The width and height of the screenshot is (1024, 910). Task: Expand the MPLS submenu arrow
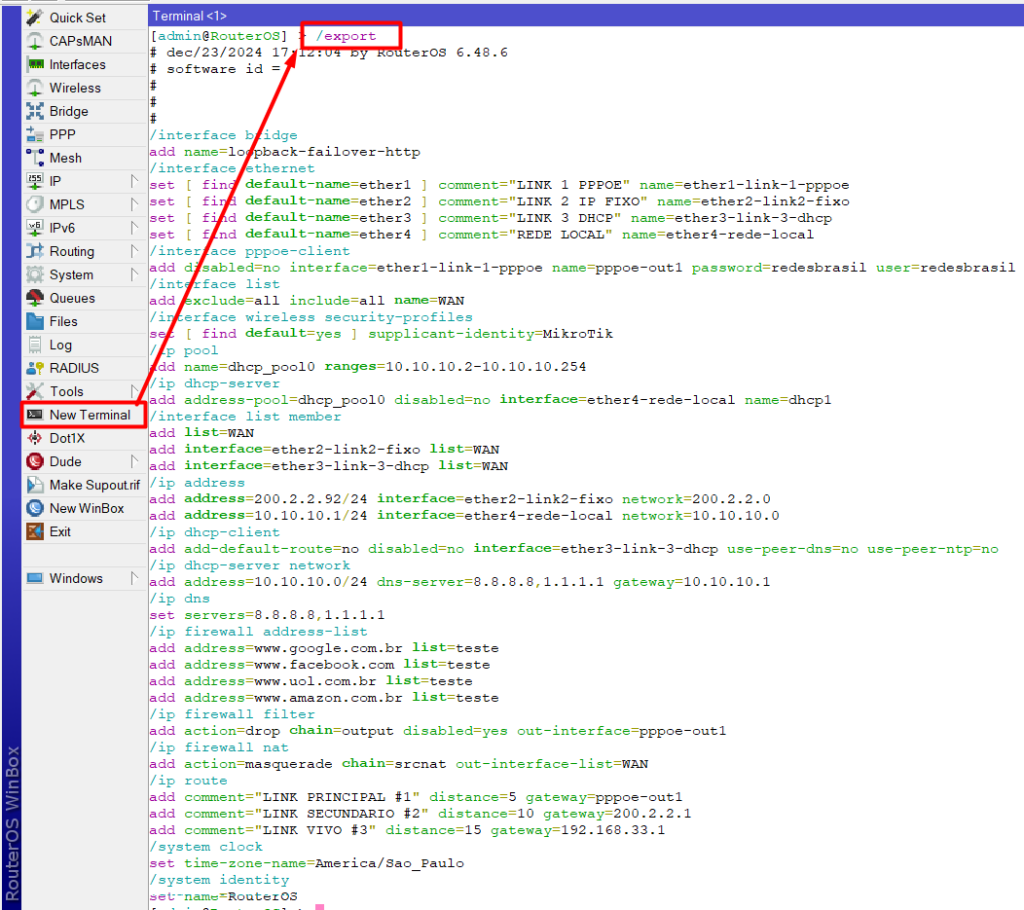click(x=134, y=204)
